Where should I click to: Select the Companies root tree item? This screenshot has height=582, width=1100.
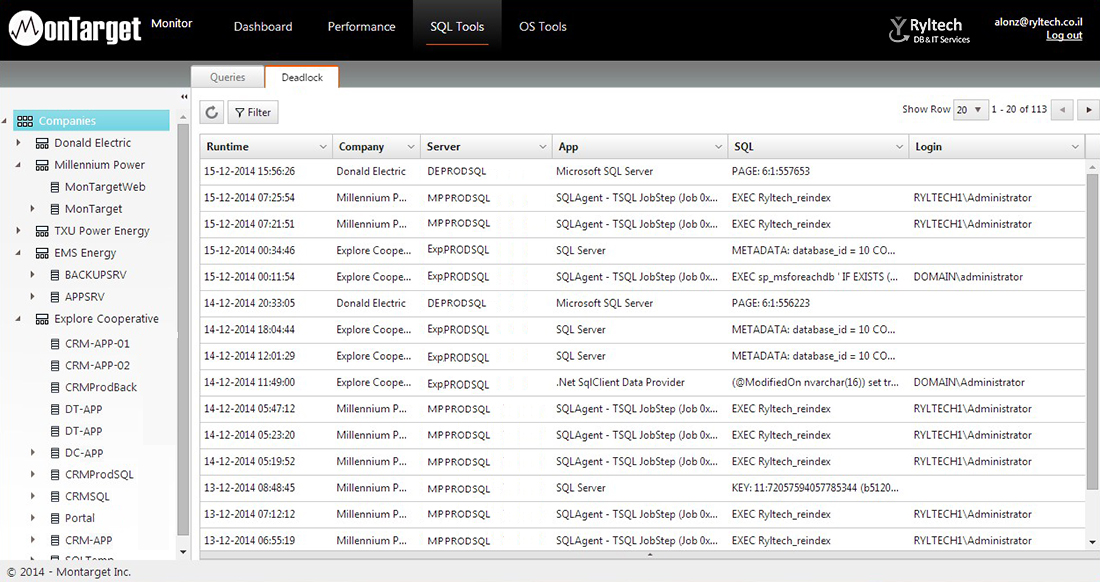click(x=91, y=121)
